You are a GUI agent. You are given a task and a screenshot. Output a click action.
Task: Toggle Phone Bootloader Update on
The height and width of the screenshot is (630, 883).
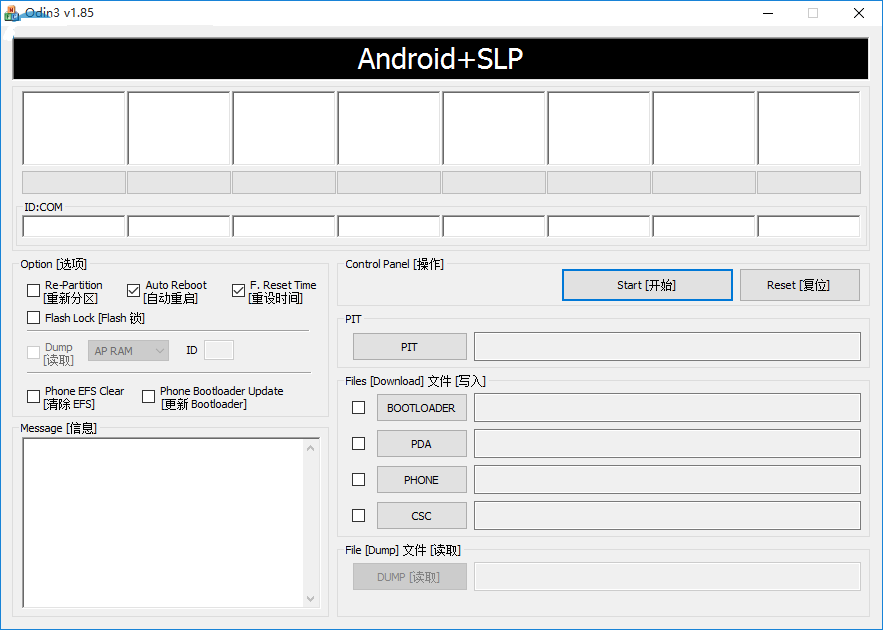pos(148,396)
